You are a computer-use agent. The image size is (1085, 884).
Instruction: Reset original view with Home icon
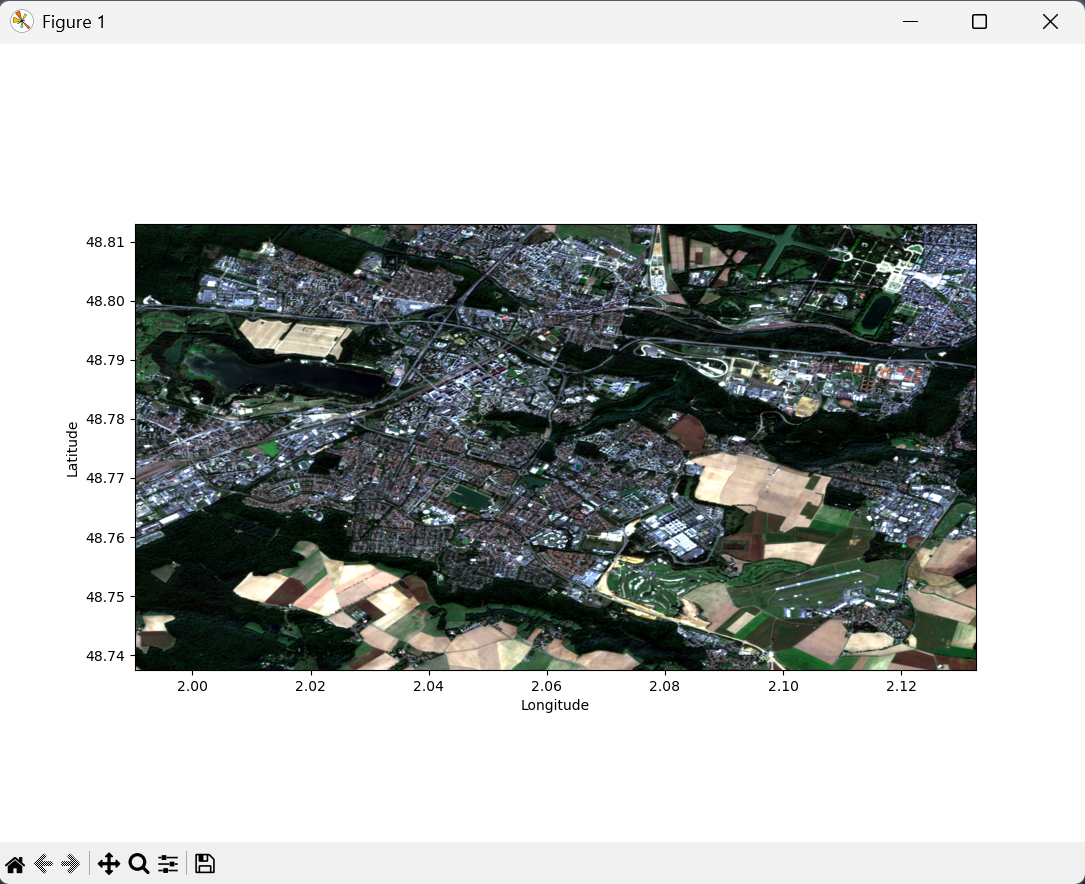point(15,864)
